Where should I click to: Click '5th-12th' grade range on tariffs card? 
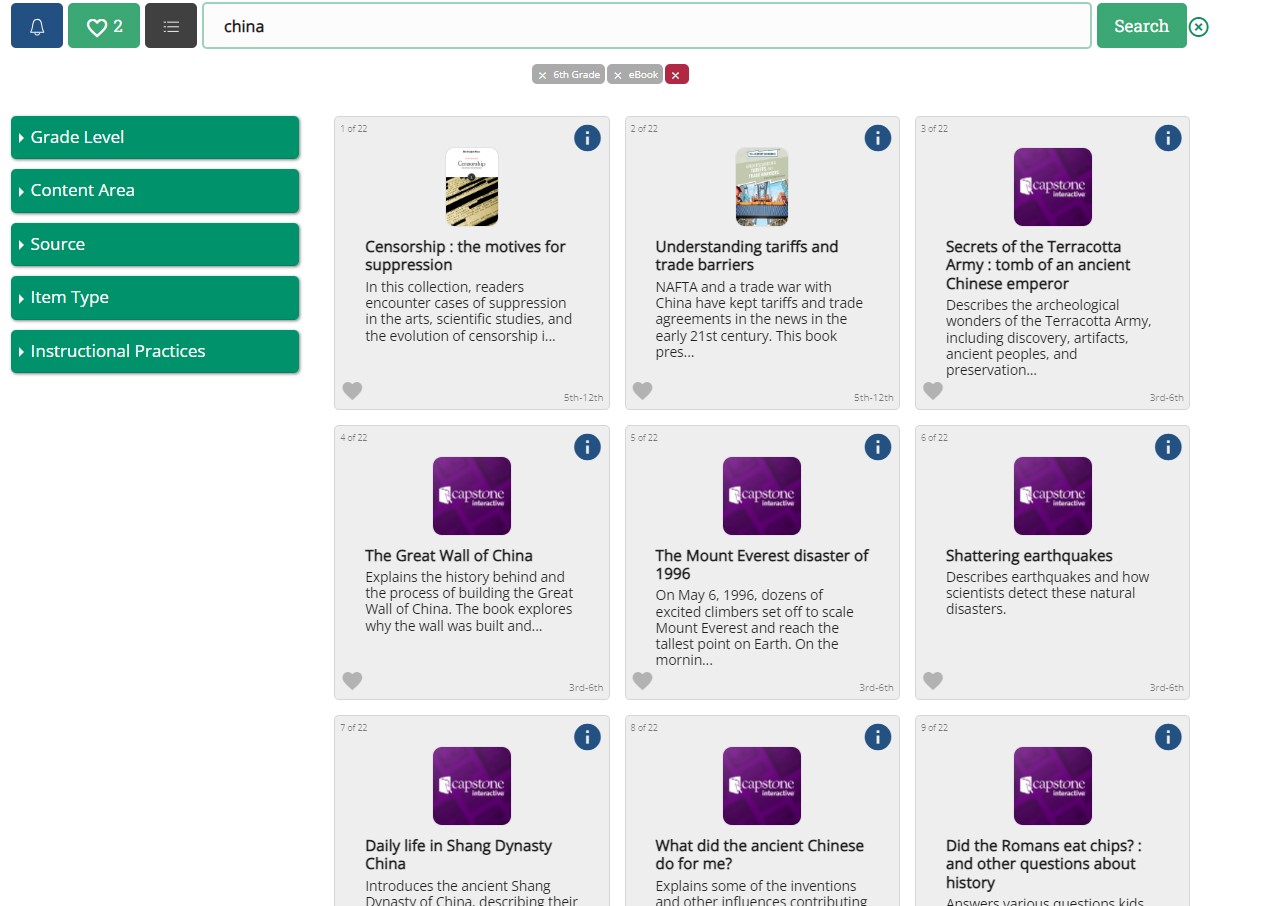873,398
